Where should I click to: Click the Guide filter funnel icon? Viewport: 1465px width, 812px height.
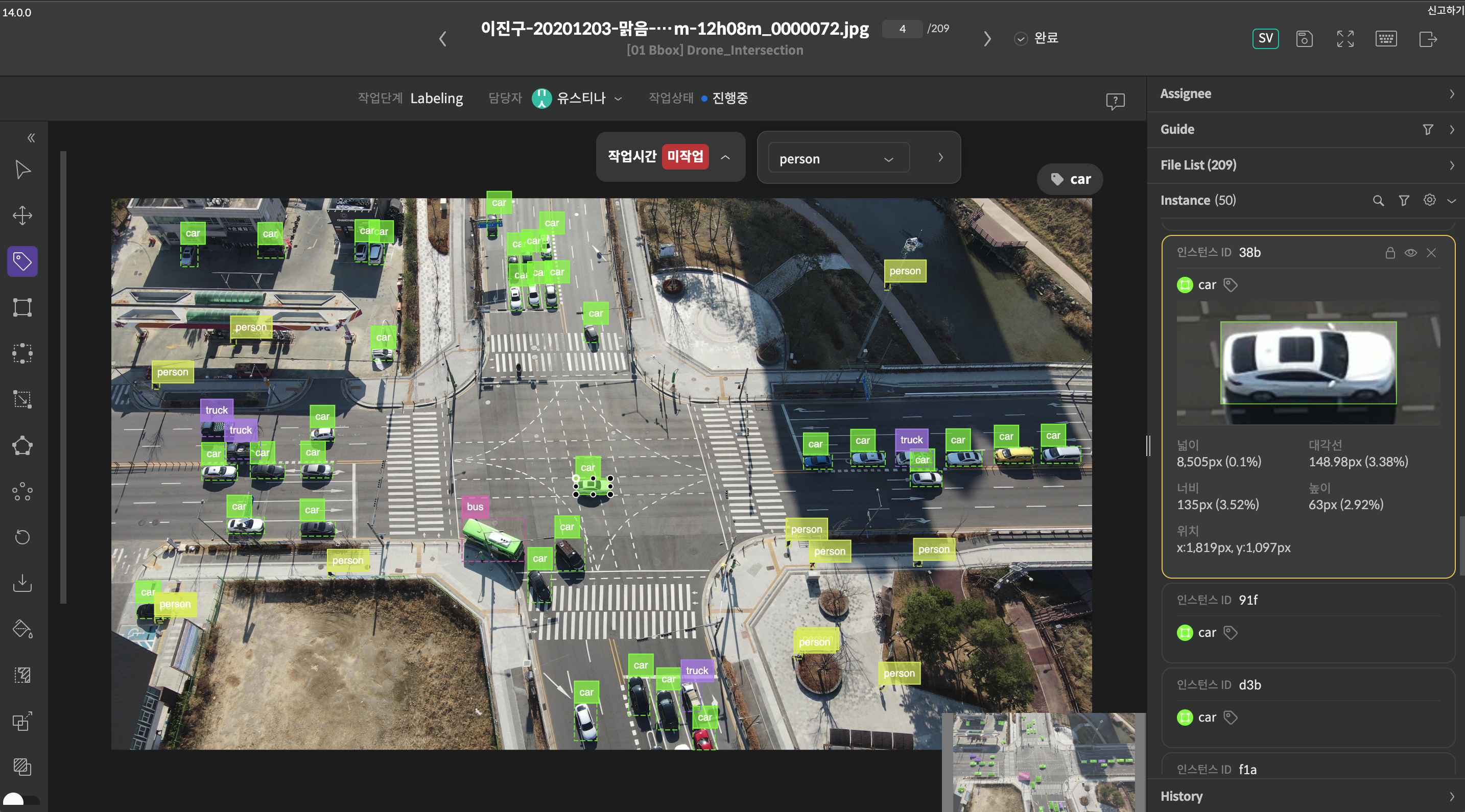click(1428, 130)
